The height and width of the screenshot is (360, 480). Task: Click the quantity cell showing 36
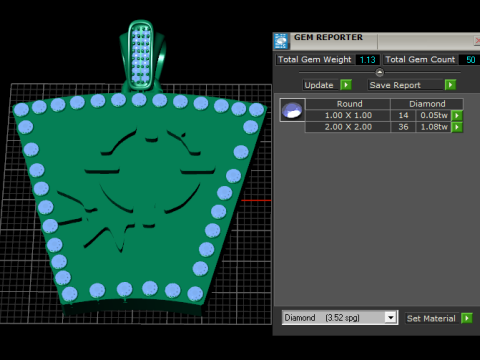(x=403, y=127)
